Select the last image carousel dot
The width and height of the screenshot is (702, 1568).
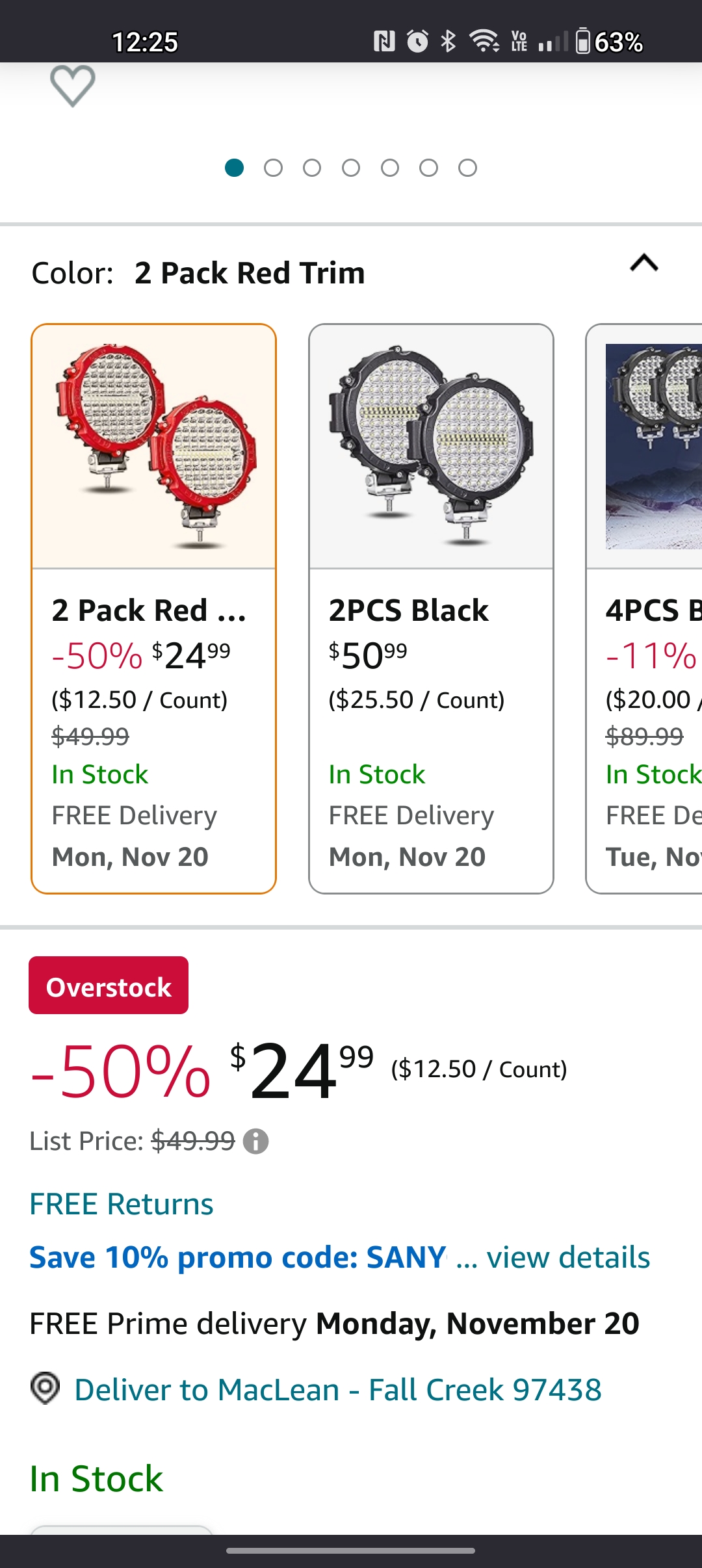[467, 168]
